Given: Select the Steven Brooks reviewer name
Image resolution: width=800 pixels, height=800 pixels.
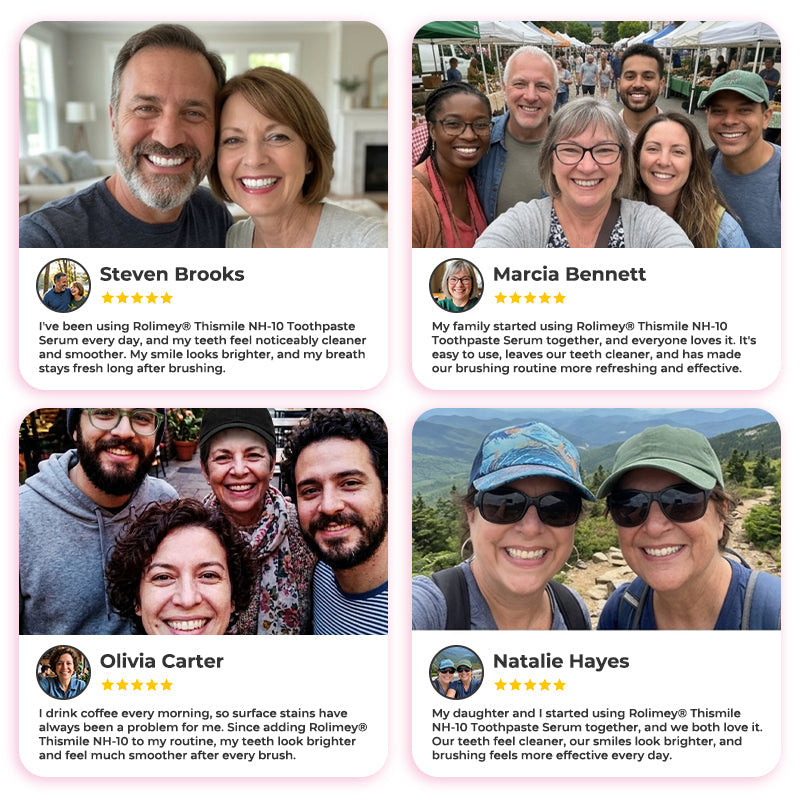Looking at the screenshot, I should (x=172, y=274).
